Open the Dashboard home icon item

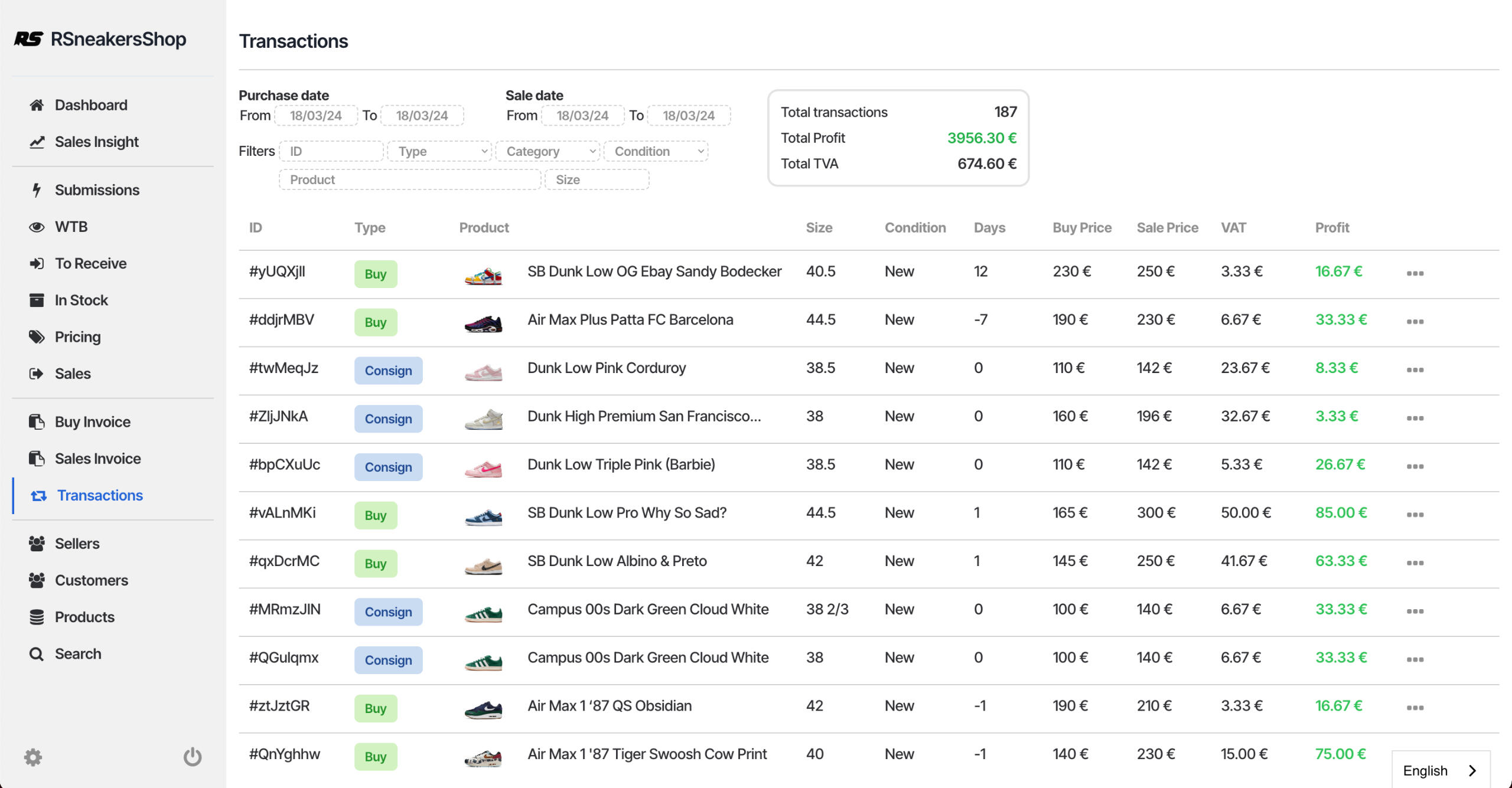37,105
